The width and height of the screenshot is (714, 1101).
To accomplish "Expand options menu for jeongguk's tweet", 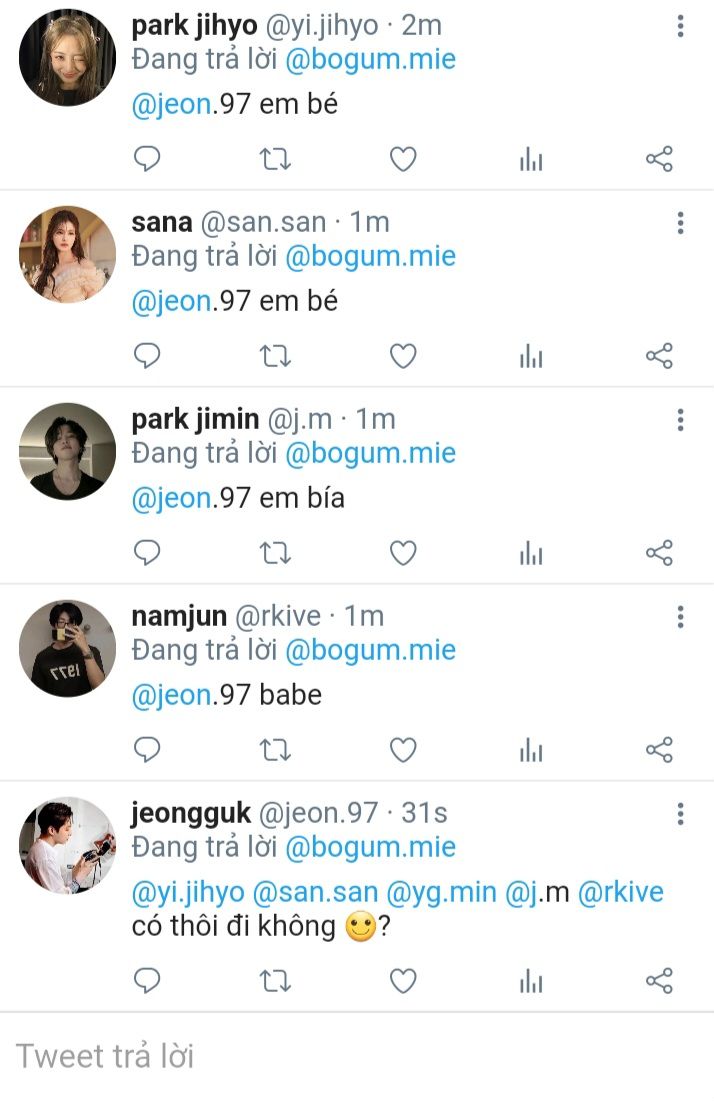I will pos(680,814).
